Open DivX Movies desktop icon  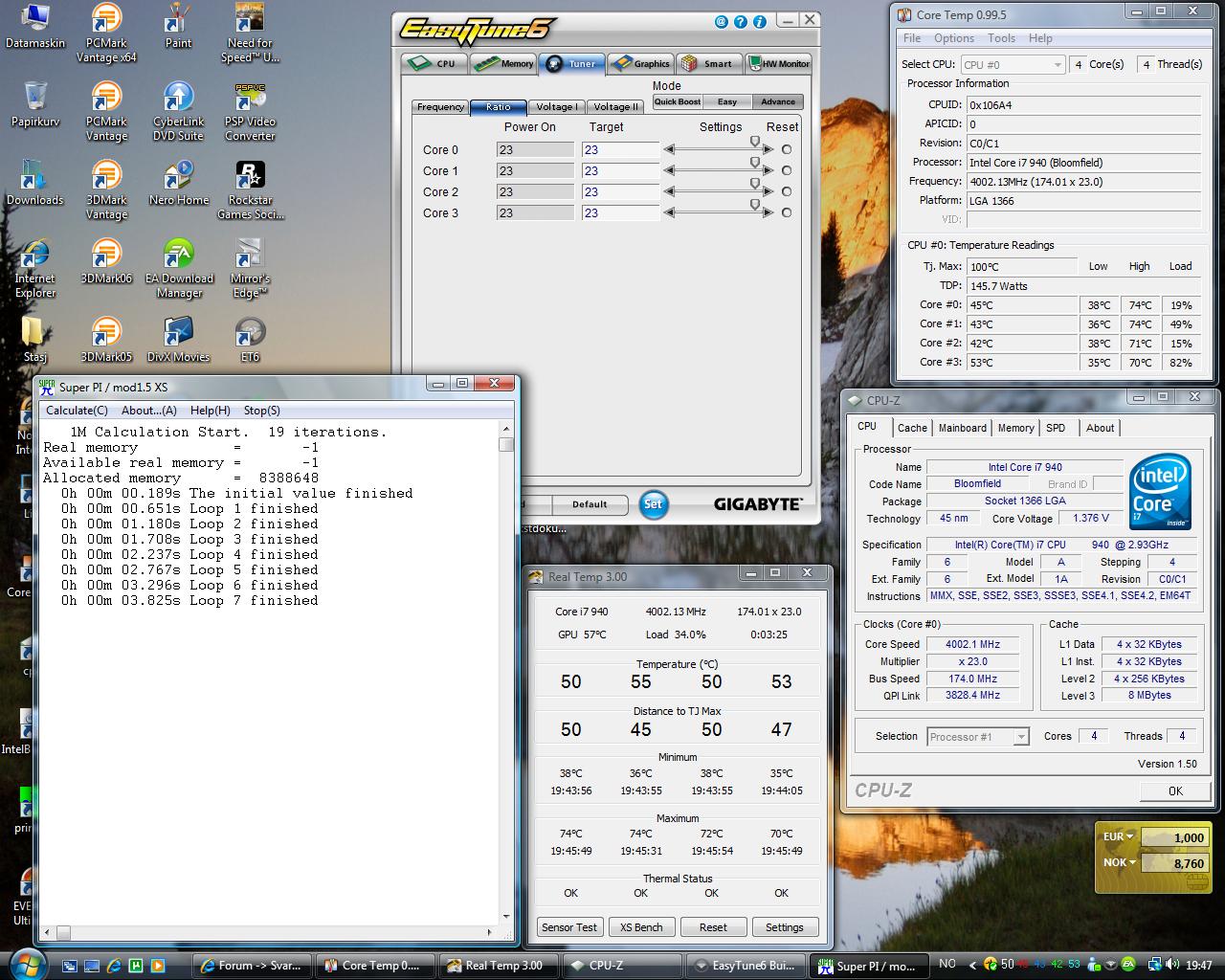tap(178, 340)
